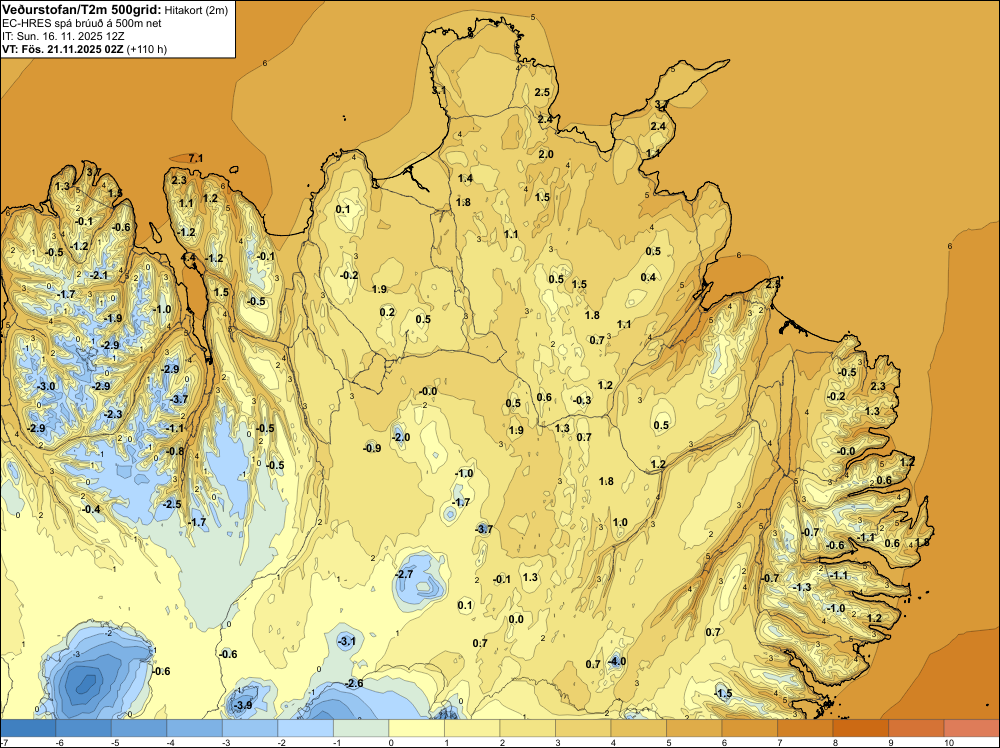
Task: Click the 7.1 temperature label
Action: tap(196, 158)
